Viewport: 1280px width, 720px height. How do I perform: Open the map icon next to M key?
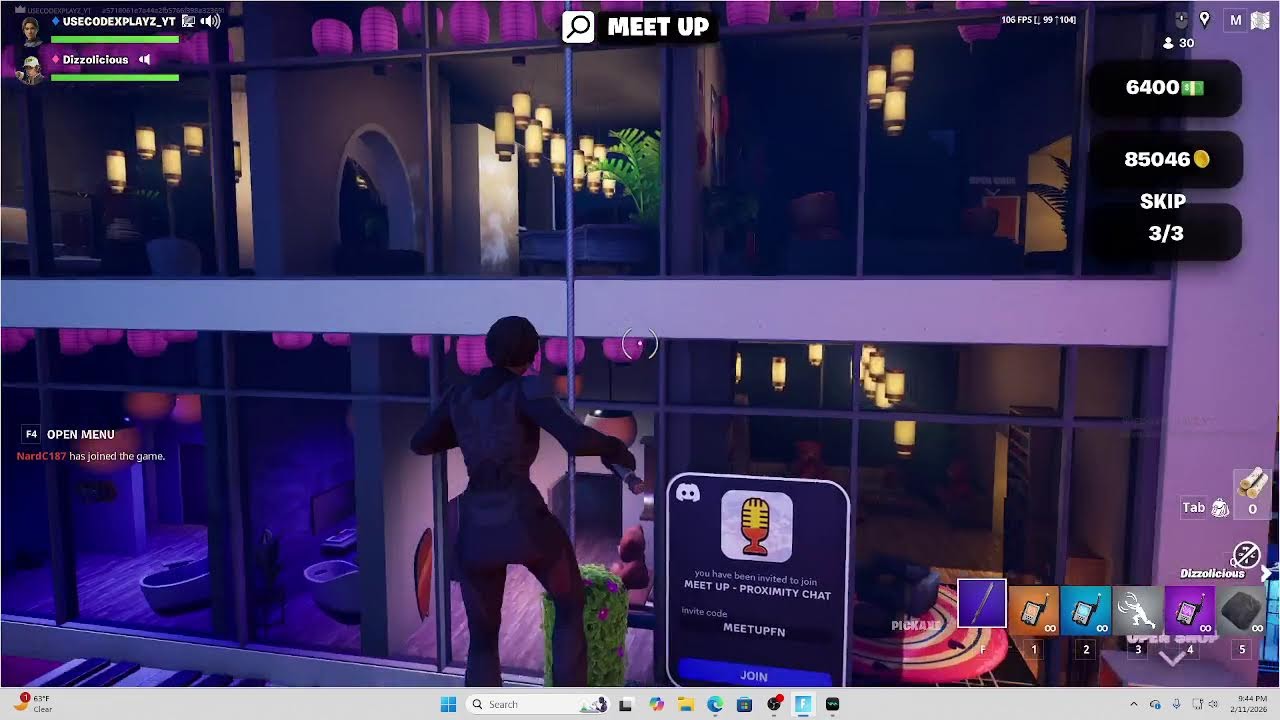1260,20
